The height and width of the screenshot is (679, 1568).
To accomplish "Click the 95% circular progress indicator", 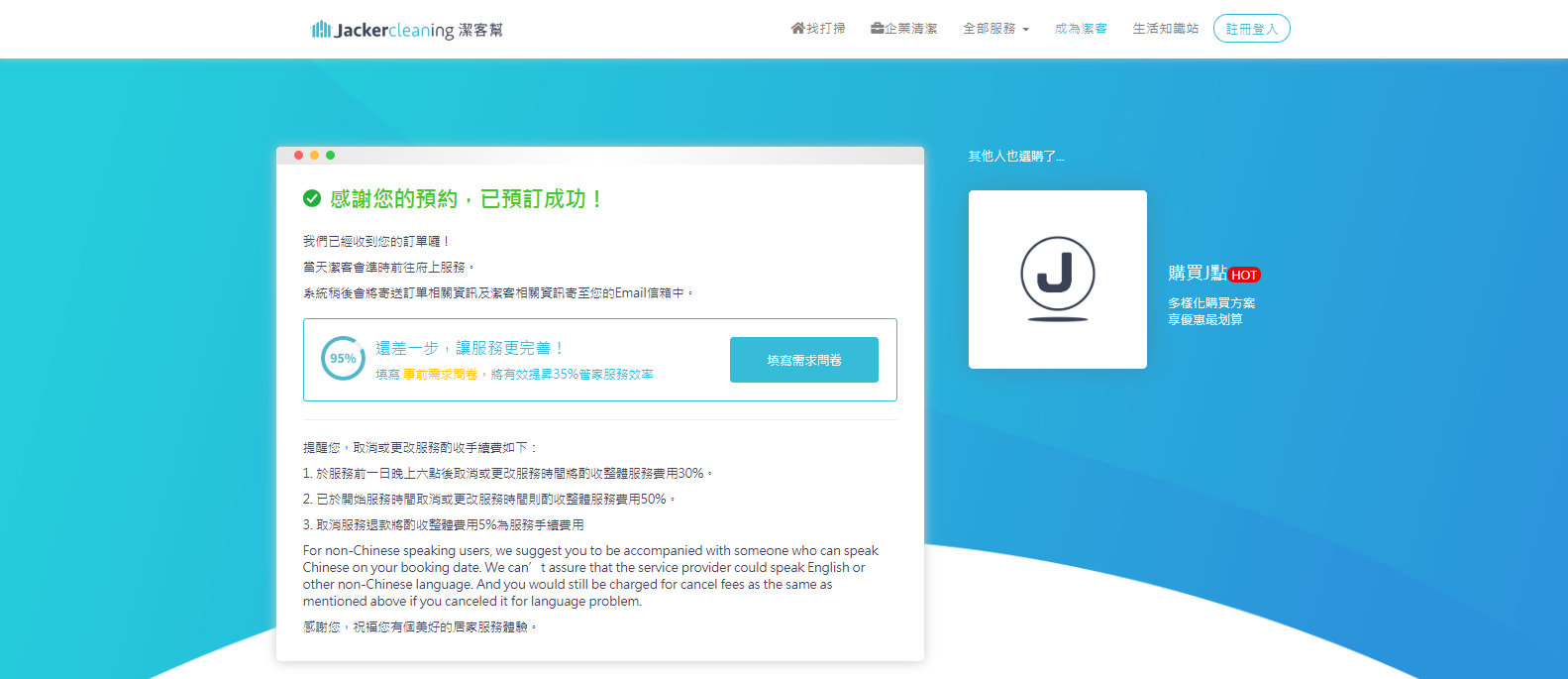I will tap(343, 359).
